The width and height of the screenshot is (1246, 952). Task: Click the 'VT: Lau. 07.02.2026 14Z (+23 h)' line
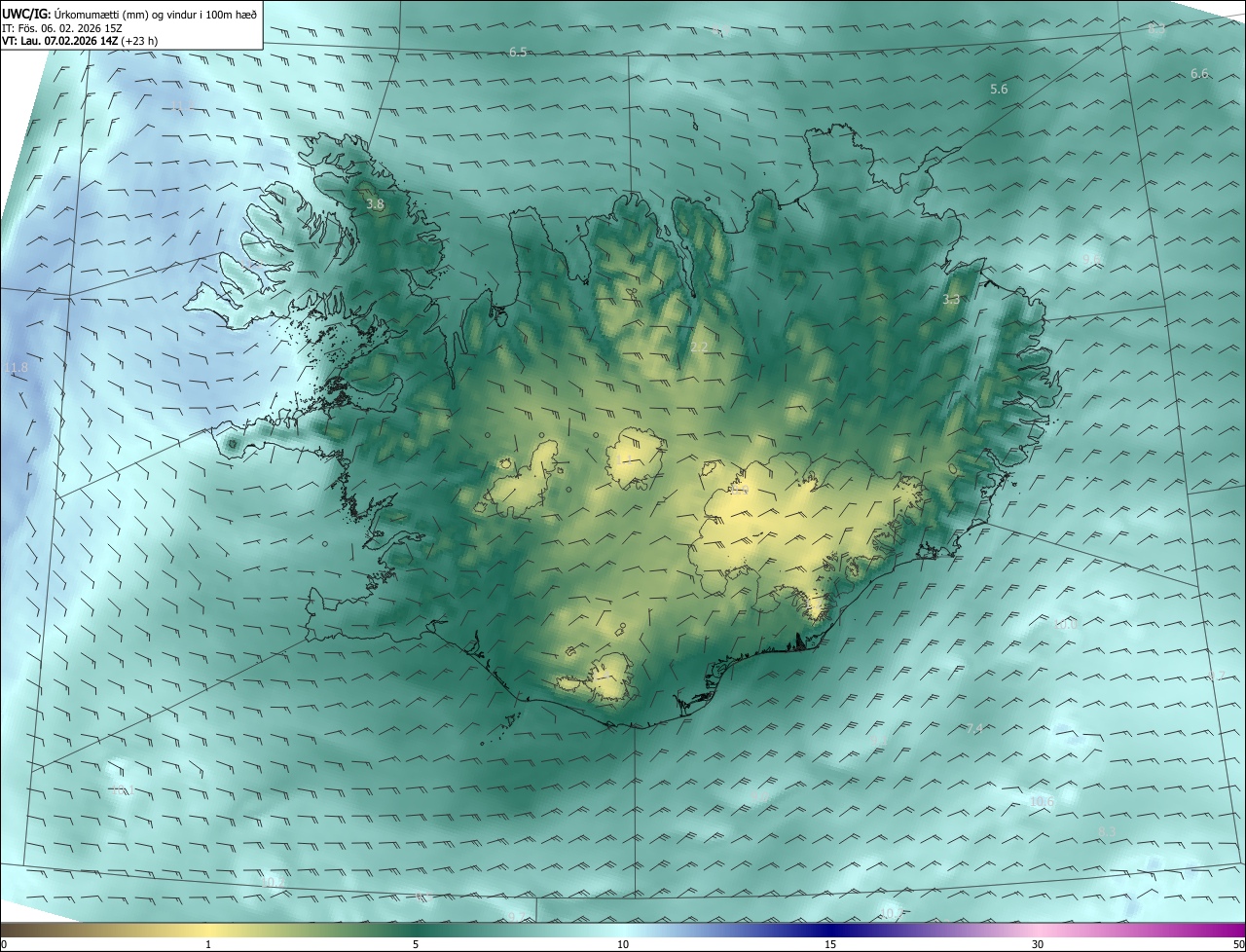80,41
